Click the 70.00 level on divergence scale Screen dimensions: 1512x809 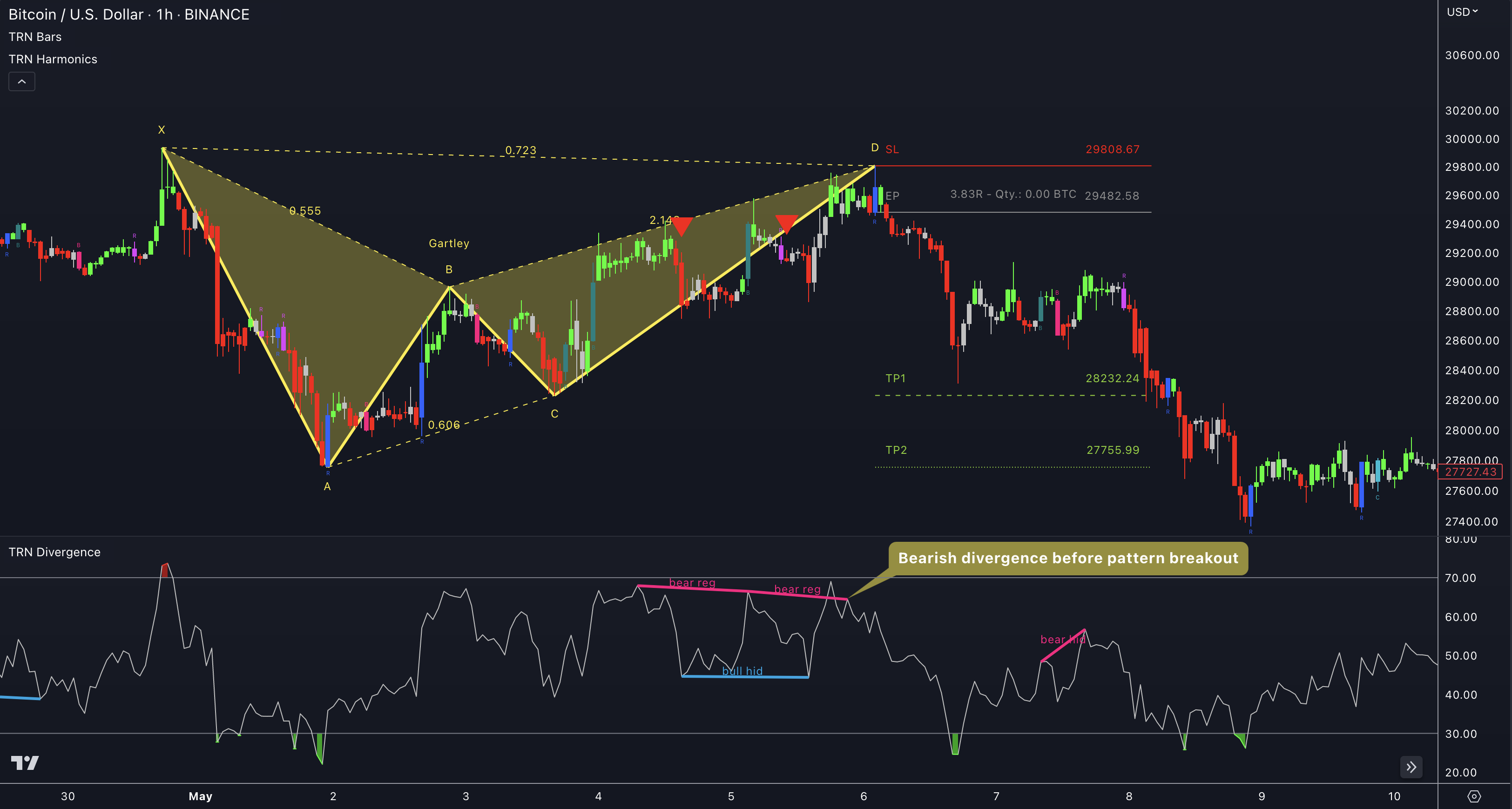[x=1460, y=578]
